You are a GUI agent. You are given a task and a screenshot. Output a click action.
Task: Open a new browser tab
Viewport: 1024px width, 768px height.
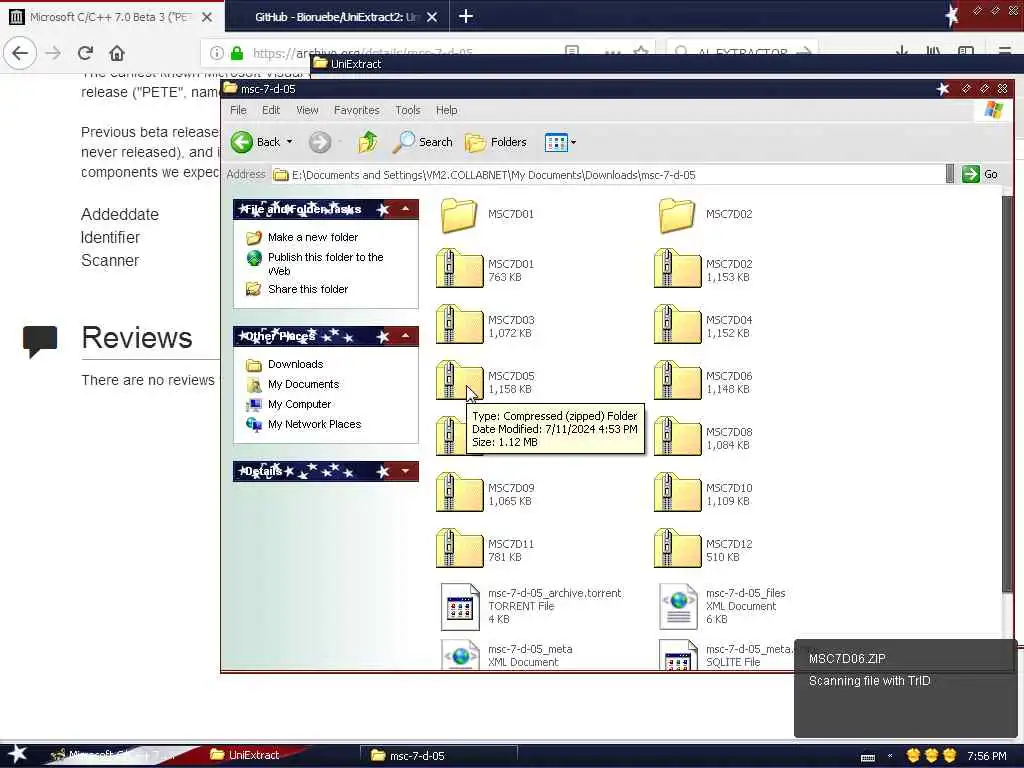(466, 16)
